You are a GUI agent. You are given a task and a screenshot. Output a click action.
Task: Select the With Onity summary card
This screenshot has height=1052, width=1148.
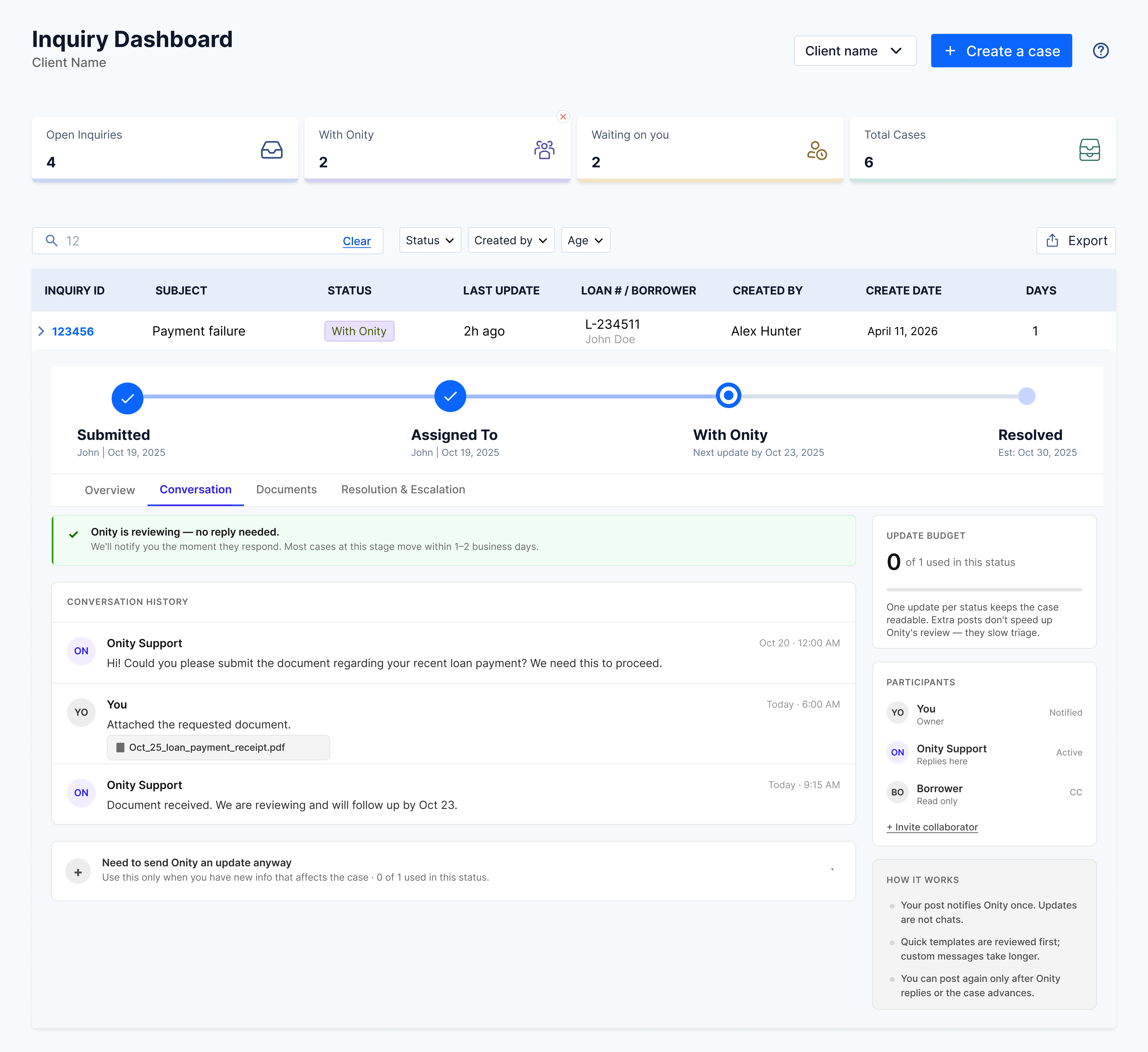[x=437, y=149]
